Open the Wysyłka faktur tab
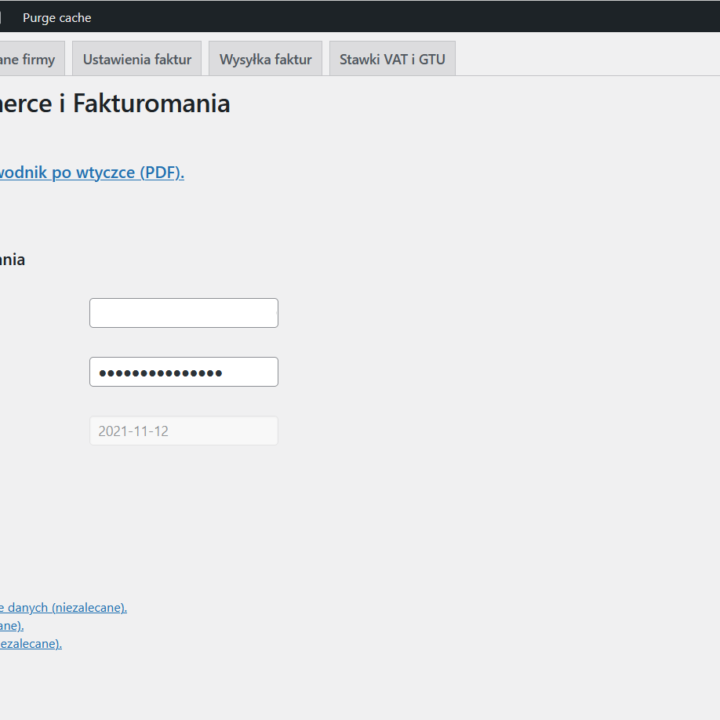This screenshot has height=720, width=720. click(x=265, y=59)
